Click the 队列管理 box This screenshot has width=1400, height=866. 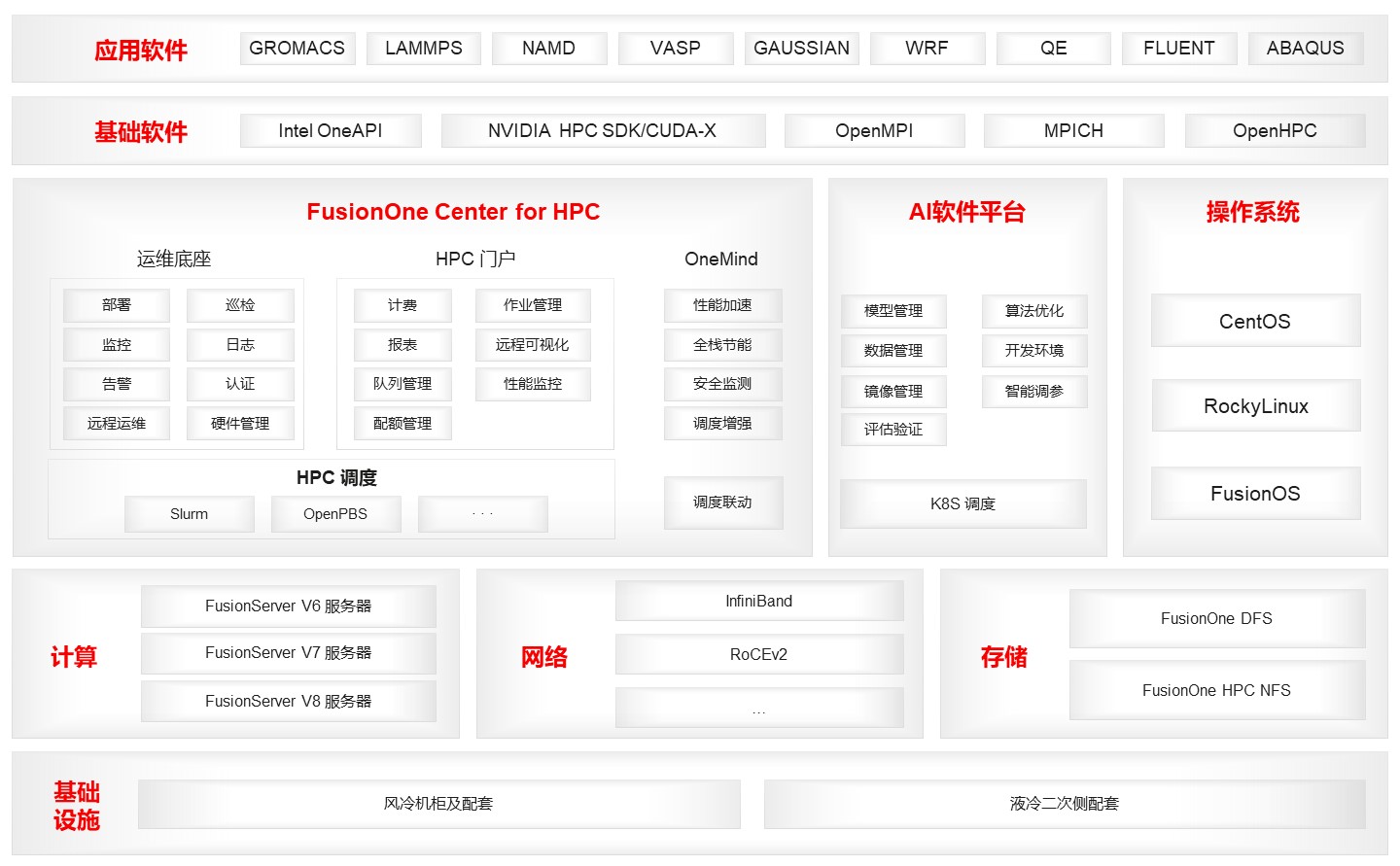[x=402, y=384]
